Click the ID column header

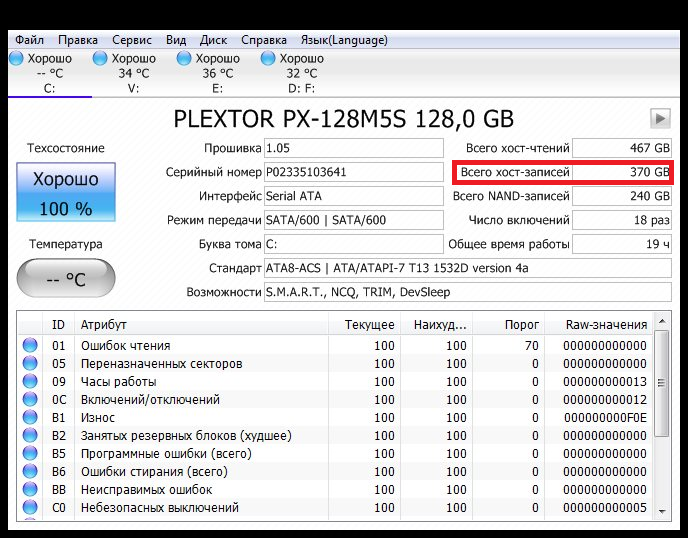click(x=58, y=325)
